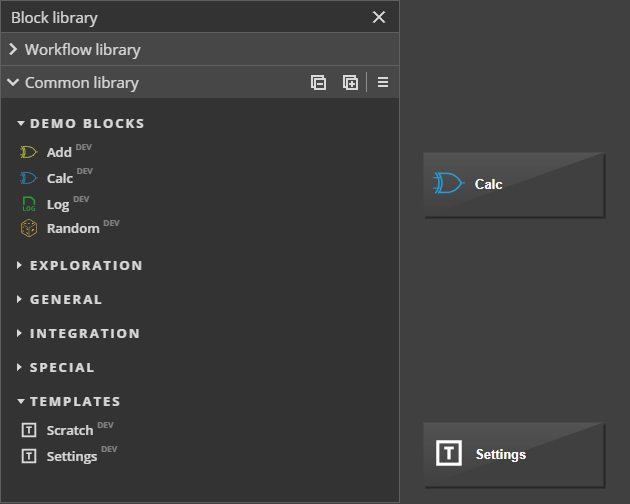The height and width of the screenshot is (504, 630).
Task: Select the Calc block icon in library
Action: coord(29,178)
